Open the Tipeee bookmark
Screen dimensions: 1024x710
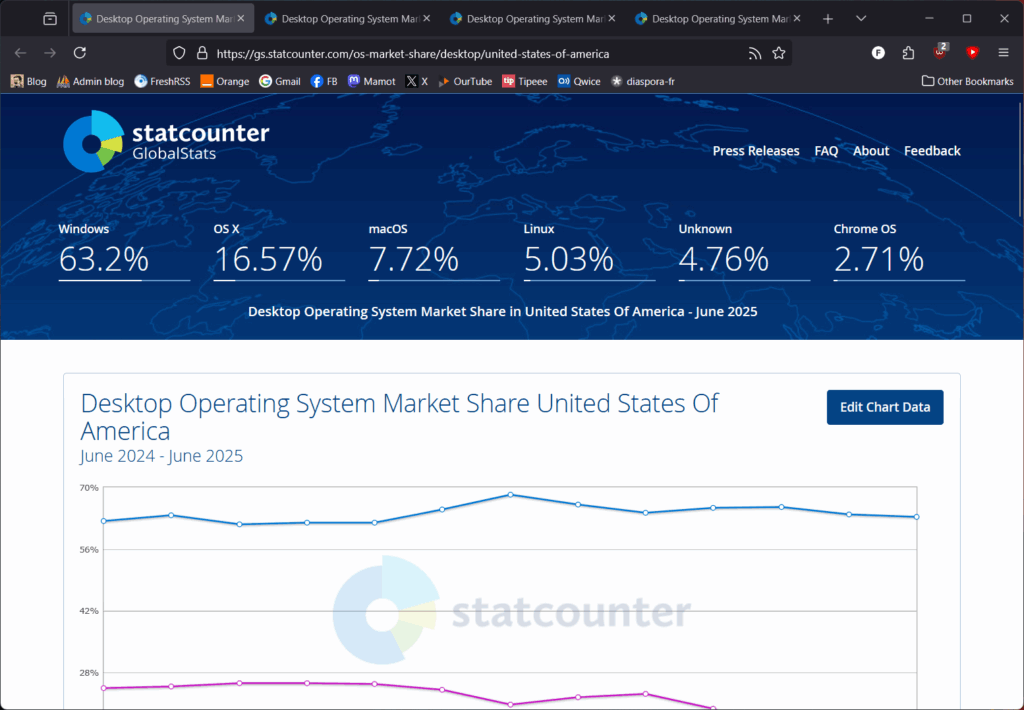(524, 82)
